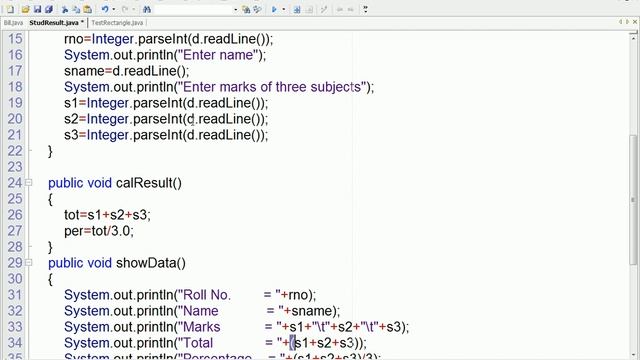Open Find with the binoculars icon
This screenshot has width=640, height=360.
(147, 9)
